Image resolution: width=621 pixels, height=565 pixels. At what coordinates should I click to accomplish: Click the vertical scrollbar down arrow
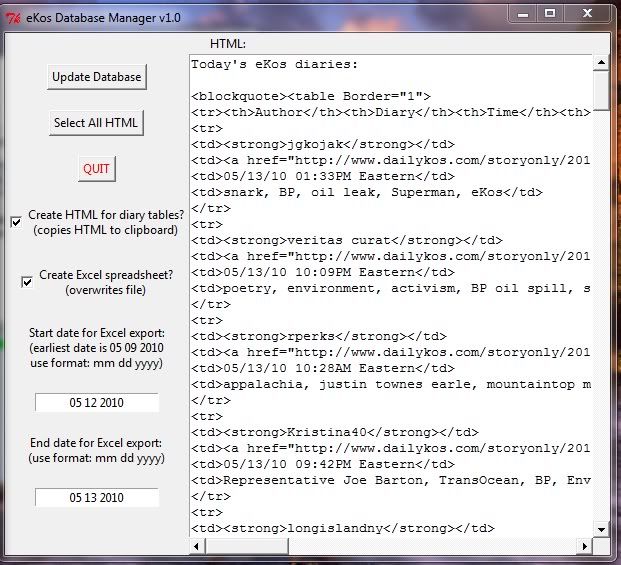pyautogui.click(x=601, y=529)
